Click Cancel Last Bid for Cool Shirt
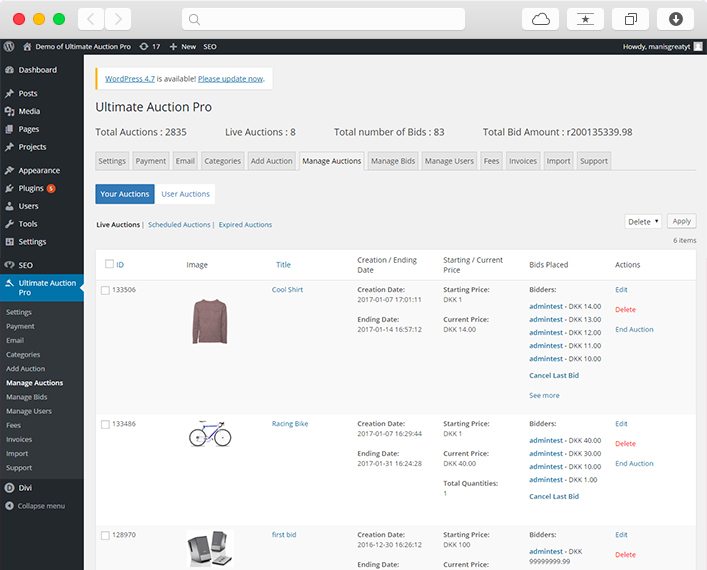Viewport: 707px width, 570px height. [x=554, y=375]
